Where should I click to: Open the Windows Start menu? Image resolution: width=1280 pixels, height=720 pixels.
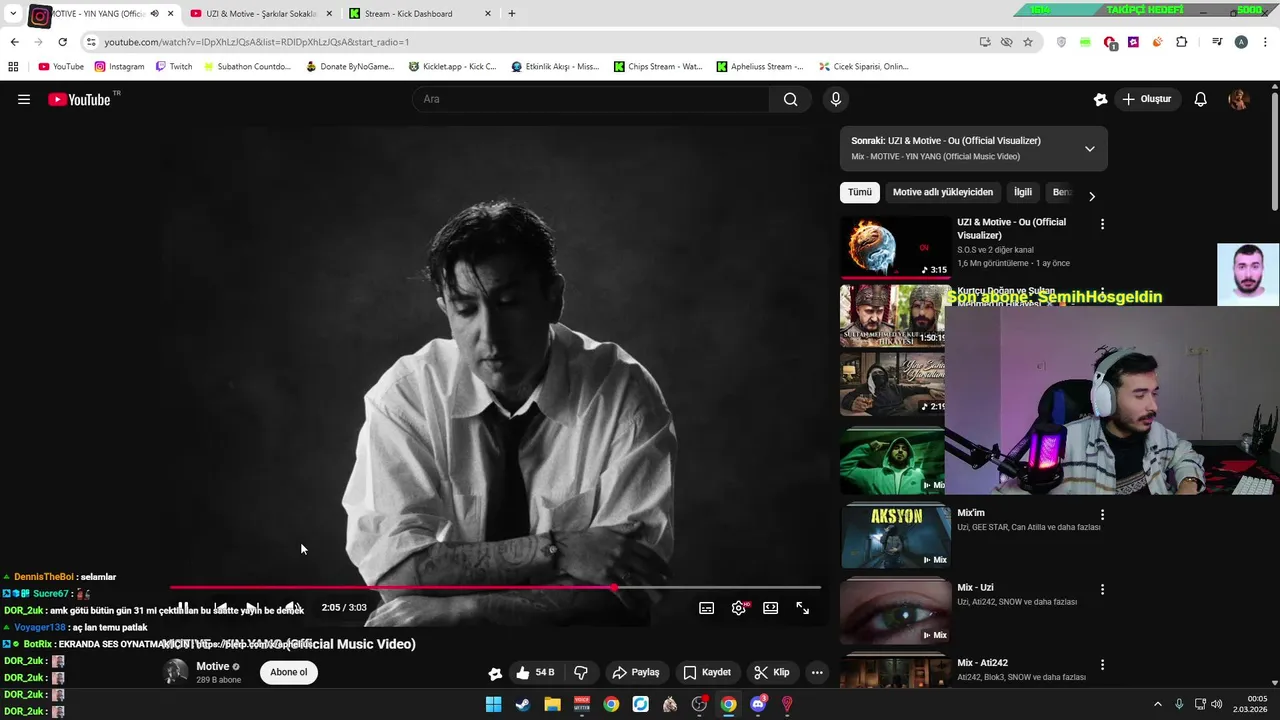click(493, 704)
